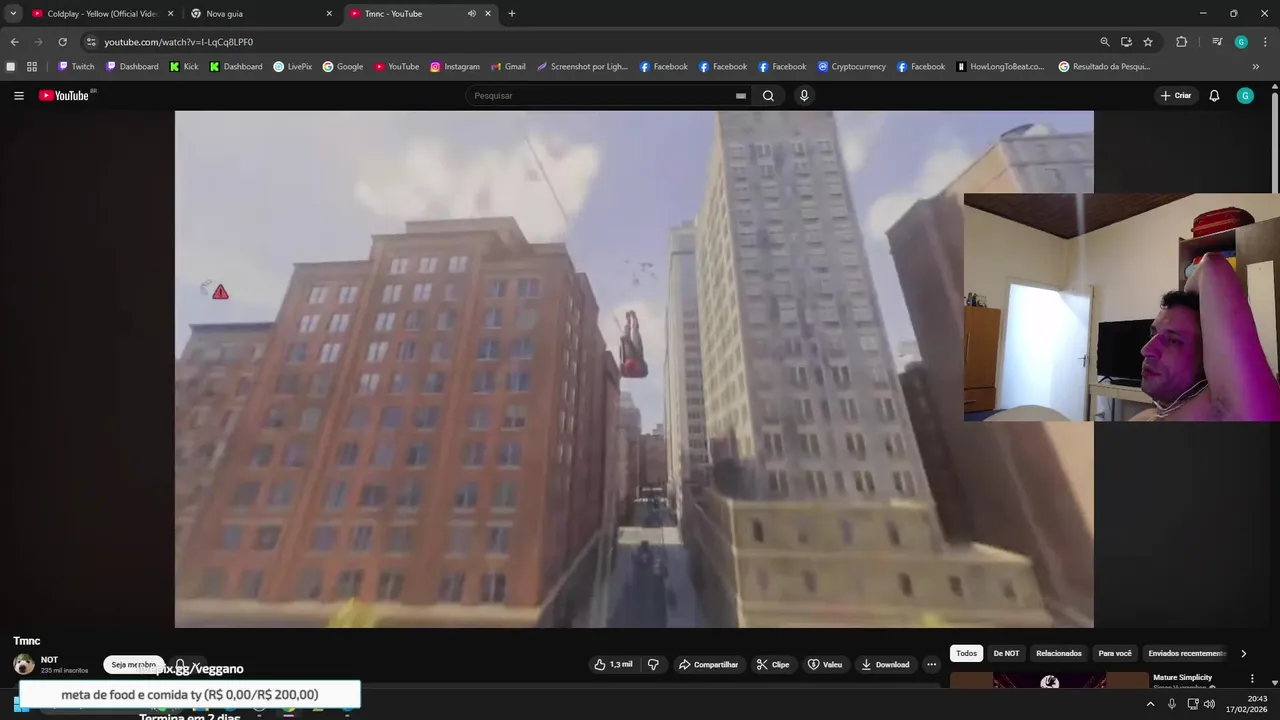Viewport: 1280px width, 720px height.
Task: Click the Criar button
Action: click(1176, 96)
